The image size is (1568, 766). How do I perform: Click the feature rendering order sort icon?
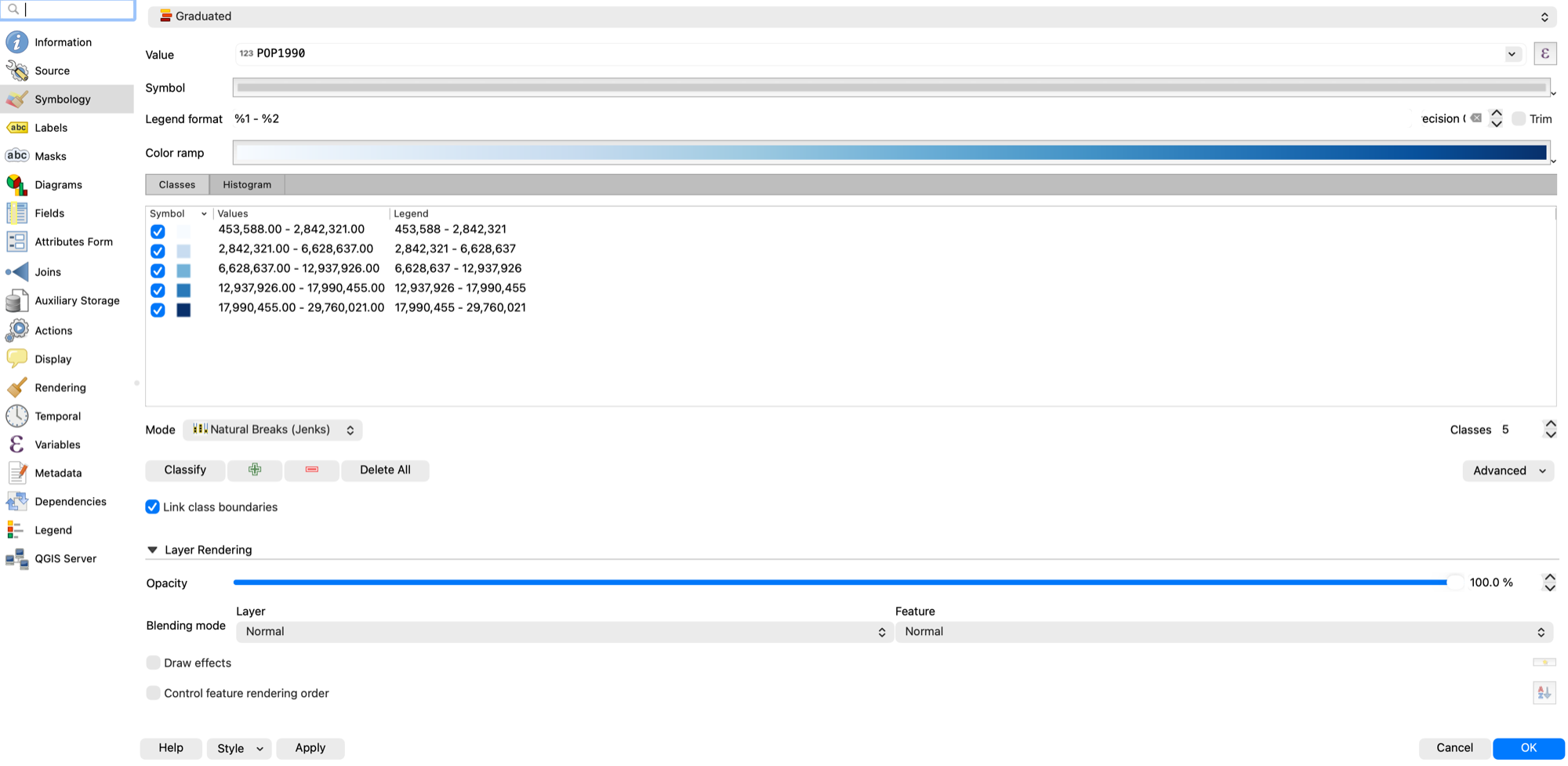pos(1544,693)
